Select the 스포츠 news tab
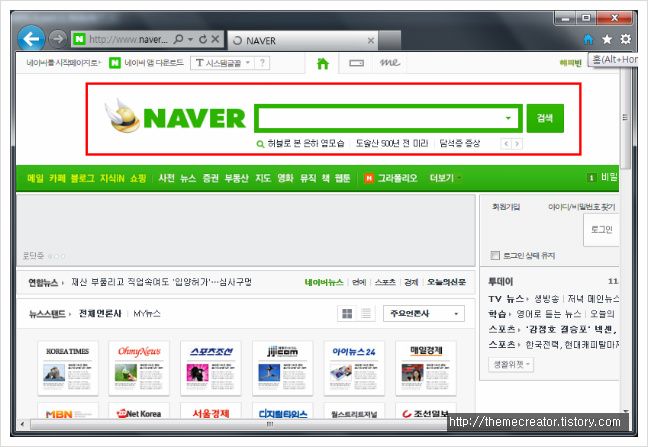 tap(385, 282)
